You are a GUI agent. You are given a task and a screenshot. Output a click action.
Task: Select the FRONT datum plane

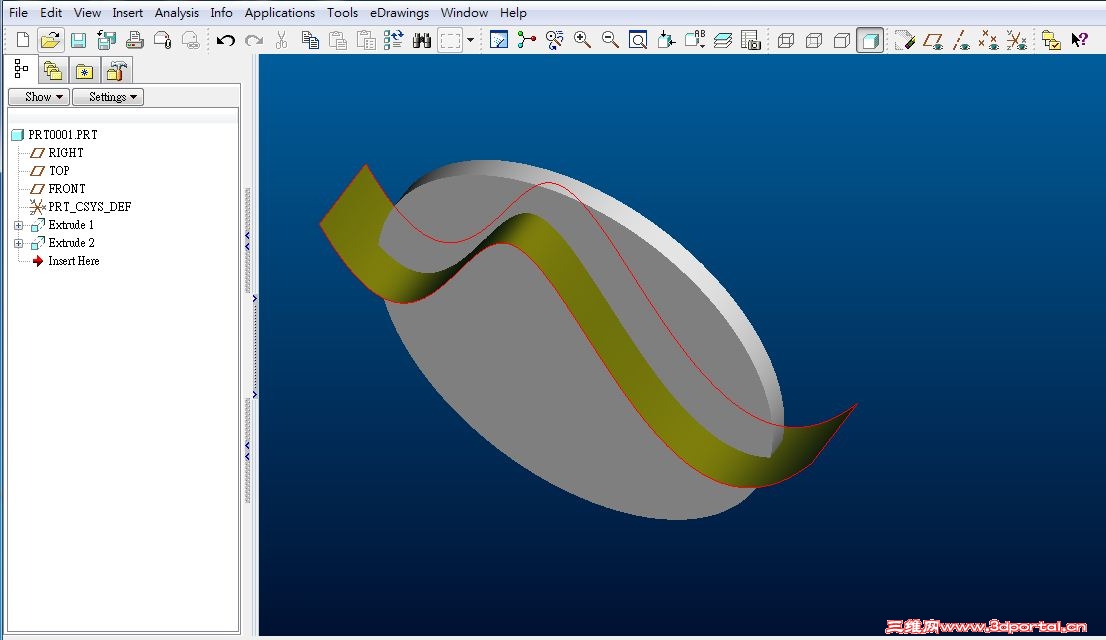click(67, 188)
